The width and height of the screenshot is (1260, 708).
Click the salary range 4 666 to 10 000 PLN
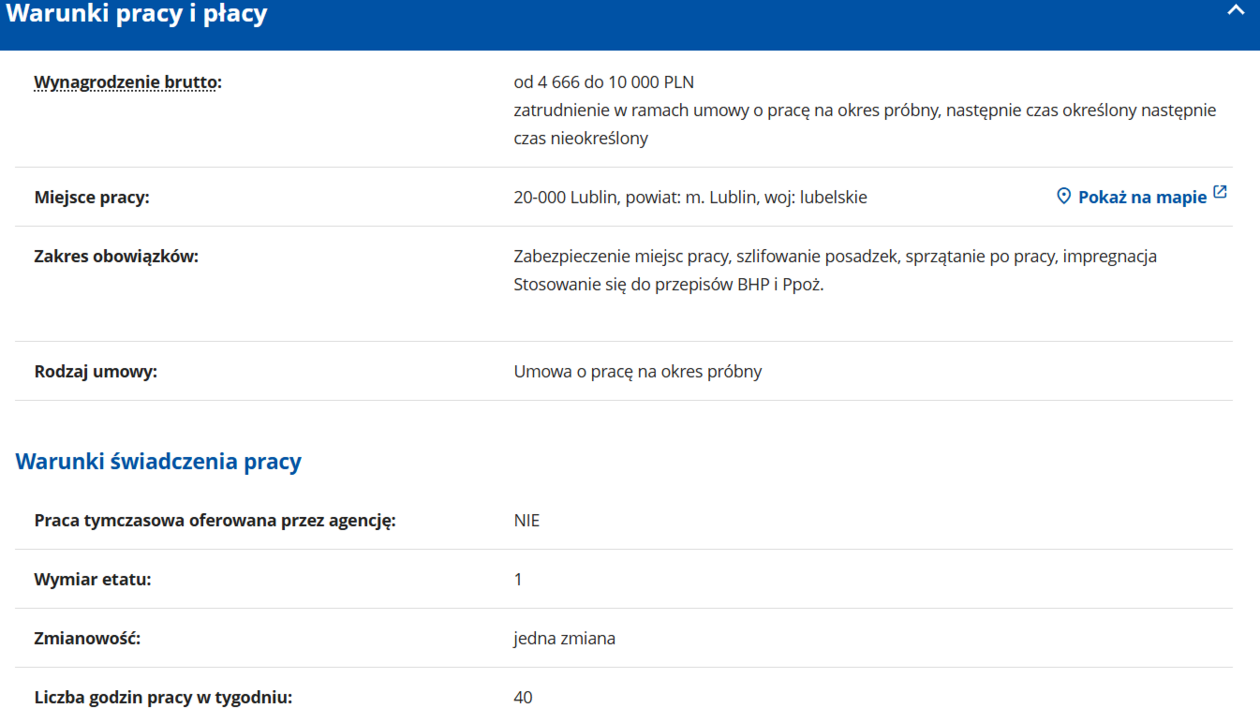(x=604, y=82)
